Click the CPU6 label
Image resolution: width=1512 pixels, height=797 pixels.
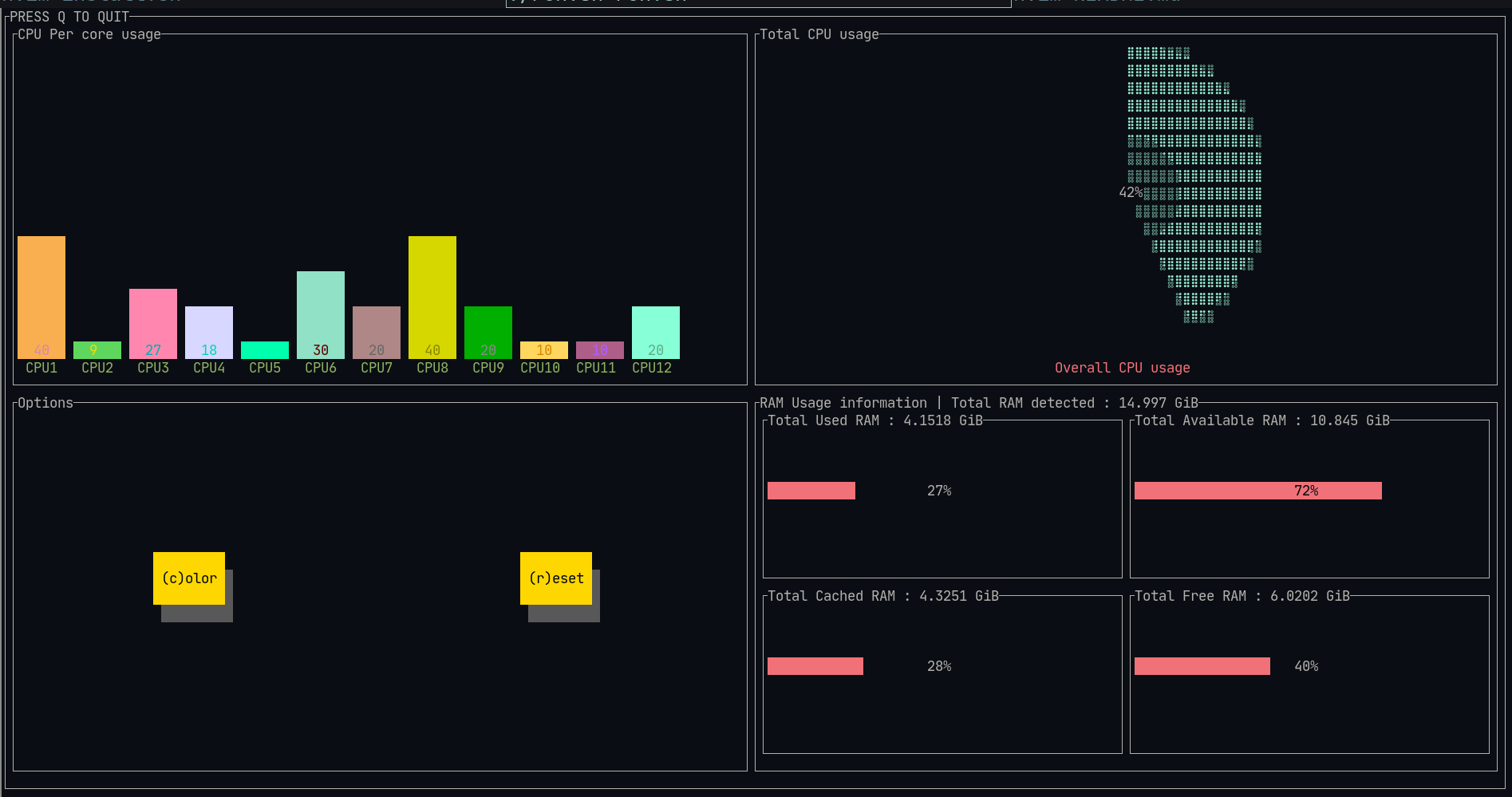click(321, 368)
